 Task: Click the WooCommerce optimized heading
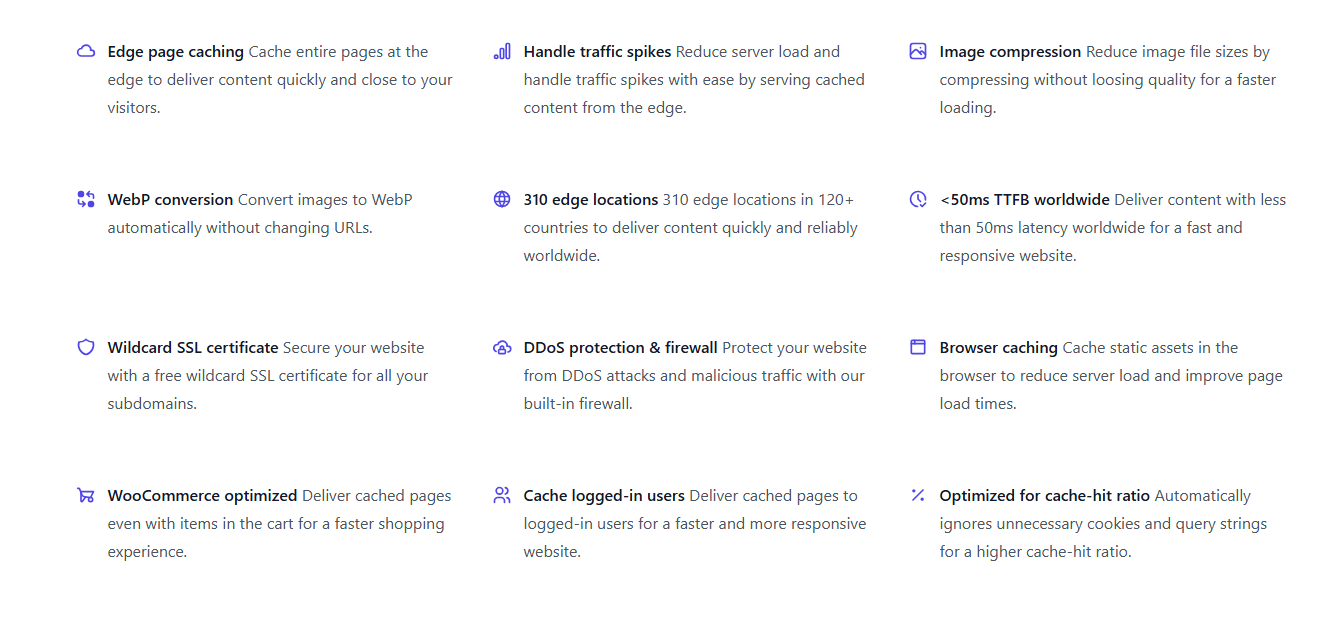point(203,496)
